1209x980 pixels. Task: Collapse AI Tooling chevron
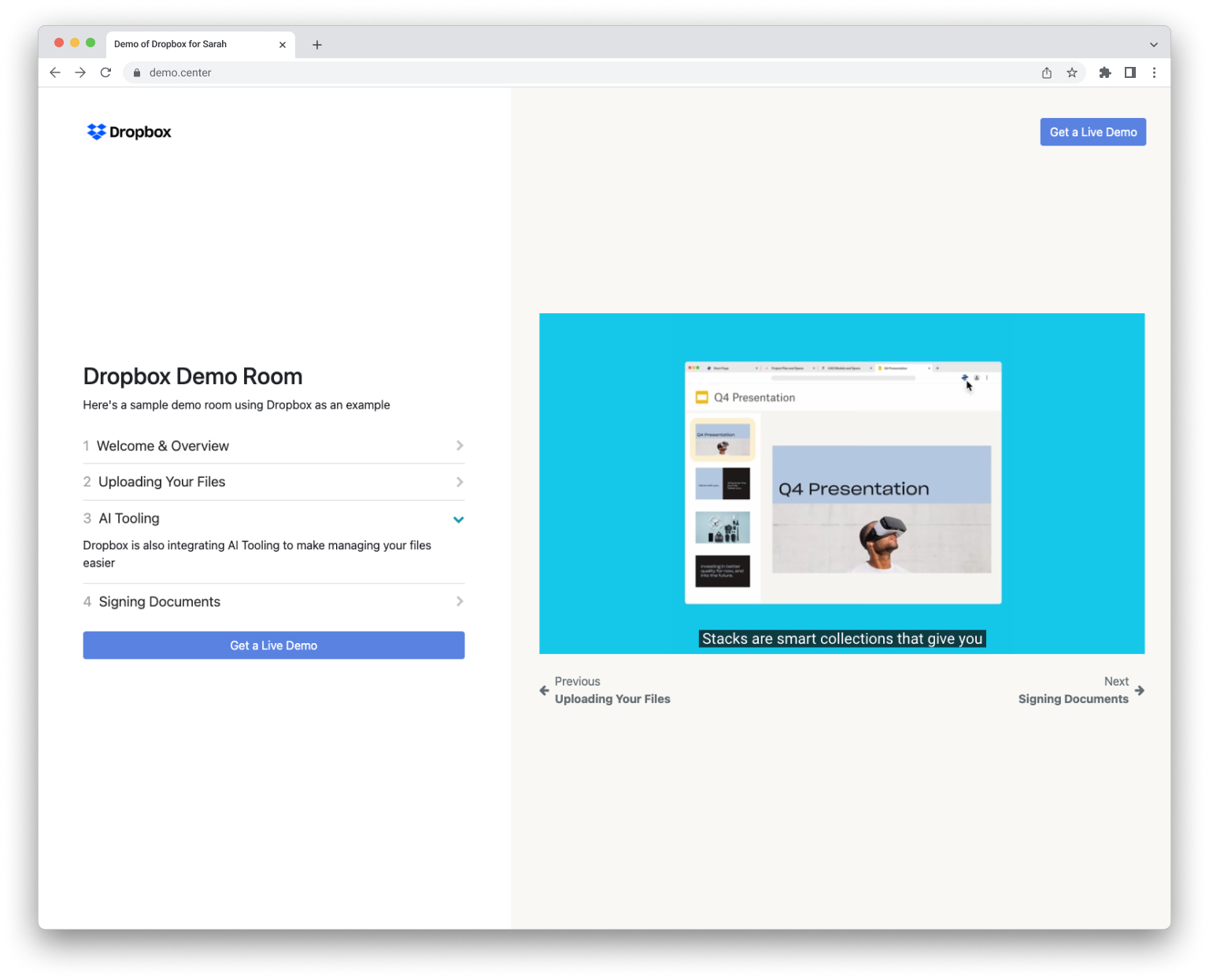tap(459, 520)
